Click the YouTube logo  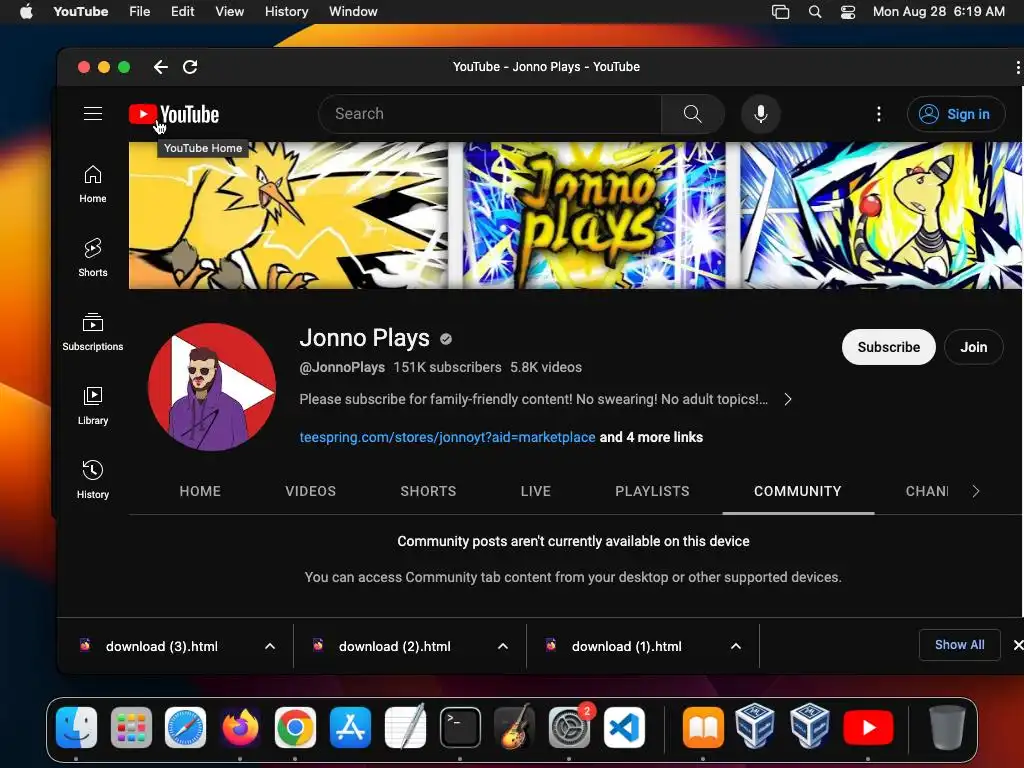tap(174, 114)
